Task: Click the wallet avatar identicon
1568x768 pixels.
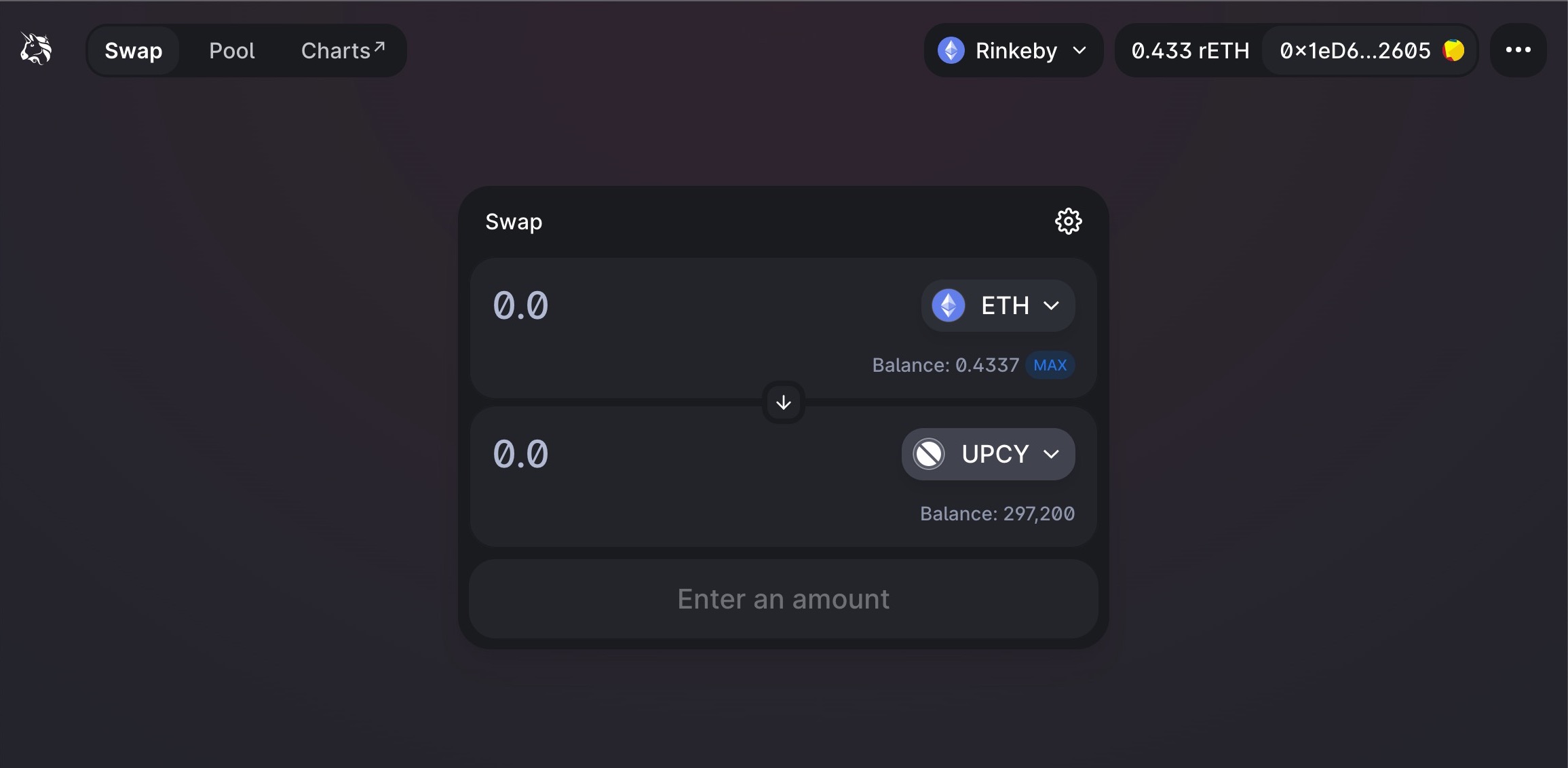Action: click(1454, 50)
